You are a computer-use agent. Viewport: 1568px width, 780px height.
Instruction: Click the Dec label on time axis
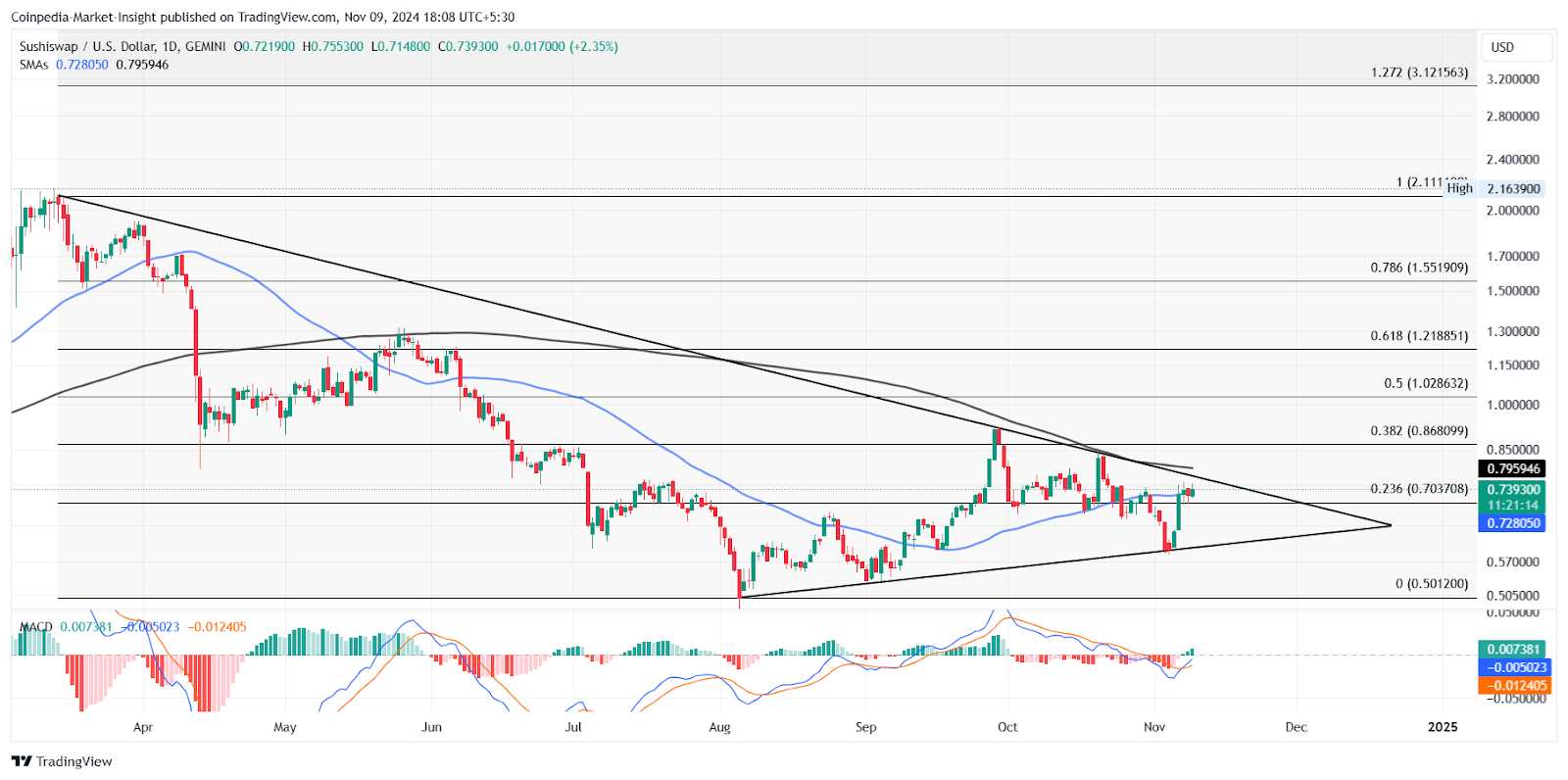(1297, 727)
